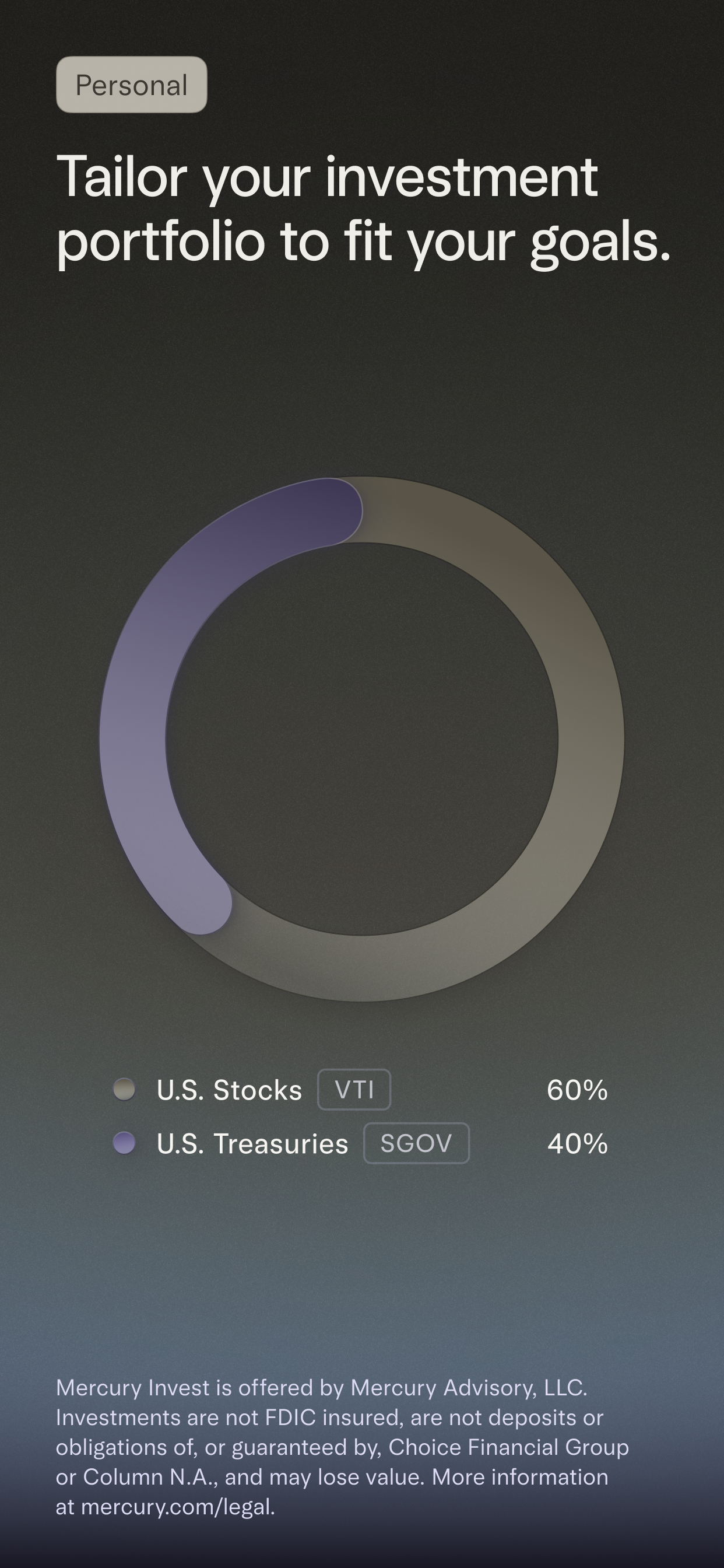Select the U.S. Treasuries legend dot
Viewport: 724px width, 1568px height.
coord(126,1143)
